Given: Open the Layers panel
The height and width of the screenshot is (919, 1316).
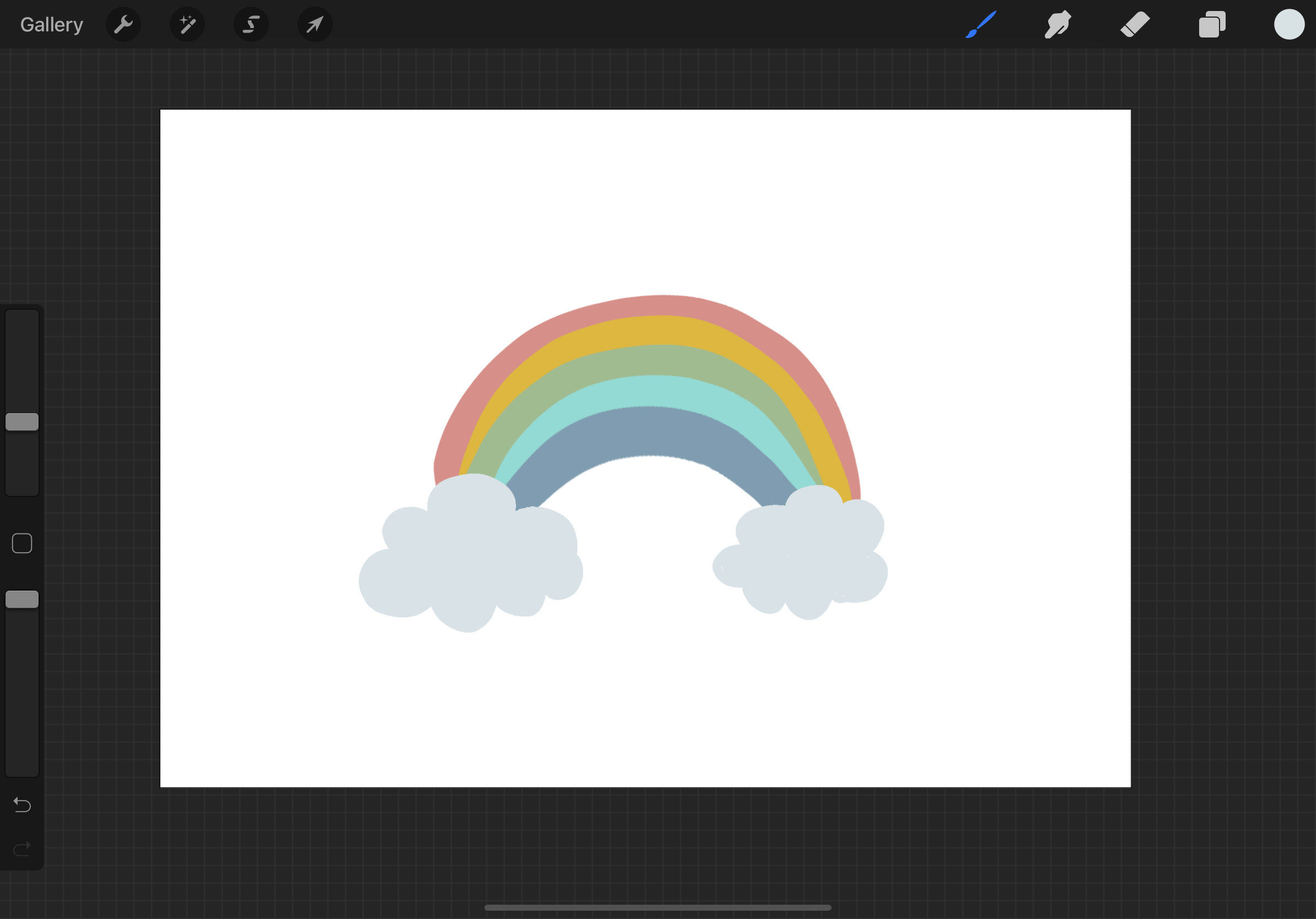Looking at the screenshot, I should tap(1211, 24).
